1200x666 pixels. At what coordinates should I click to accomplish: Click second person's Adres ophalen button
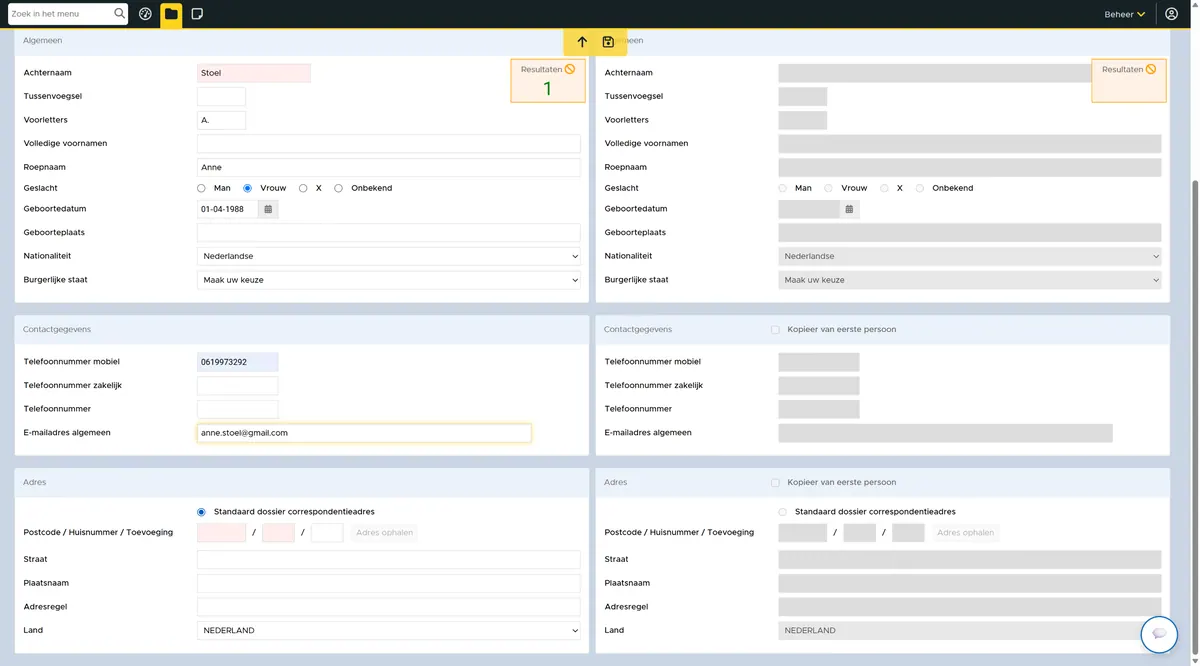965,533
